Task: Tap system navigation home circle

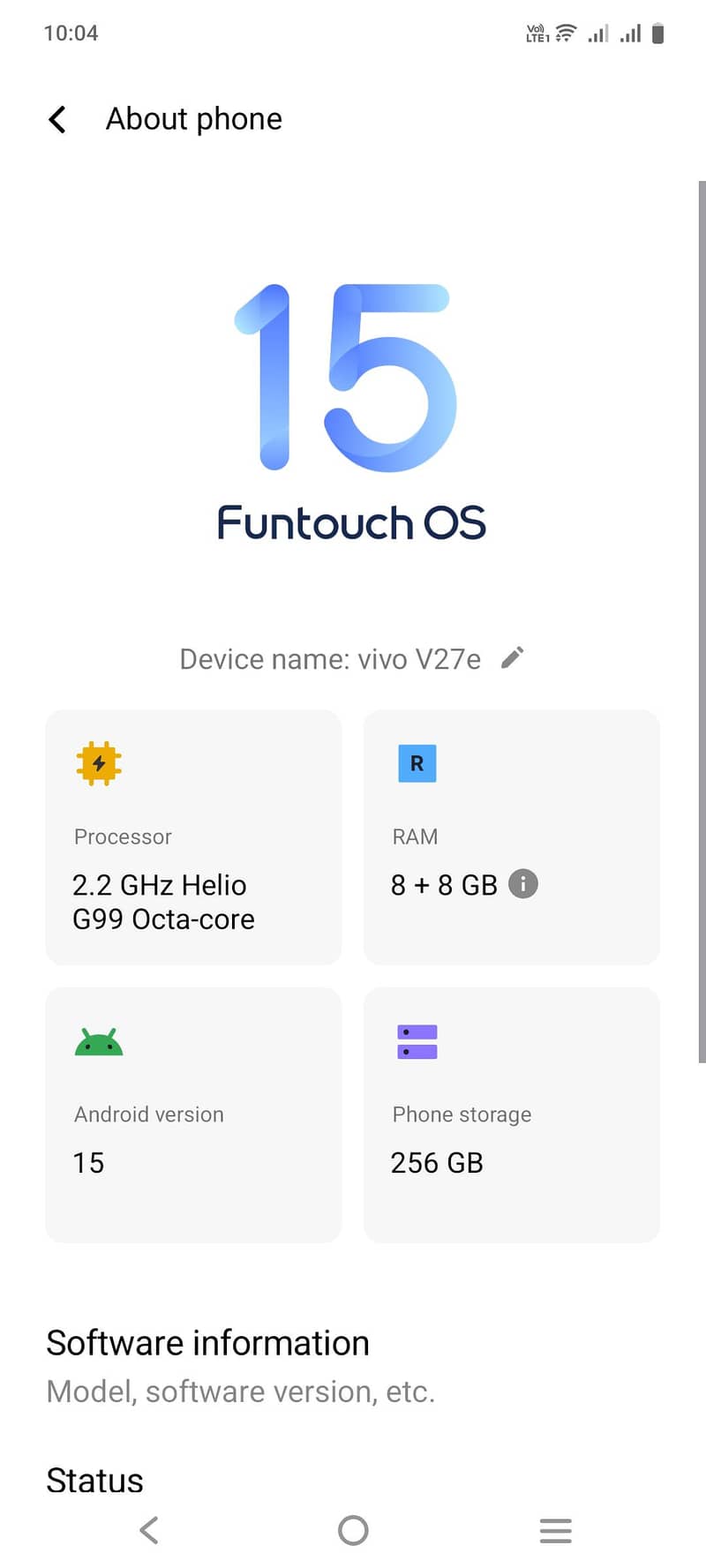Action: pyautogui.click(x=353, y=1530)
